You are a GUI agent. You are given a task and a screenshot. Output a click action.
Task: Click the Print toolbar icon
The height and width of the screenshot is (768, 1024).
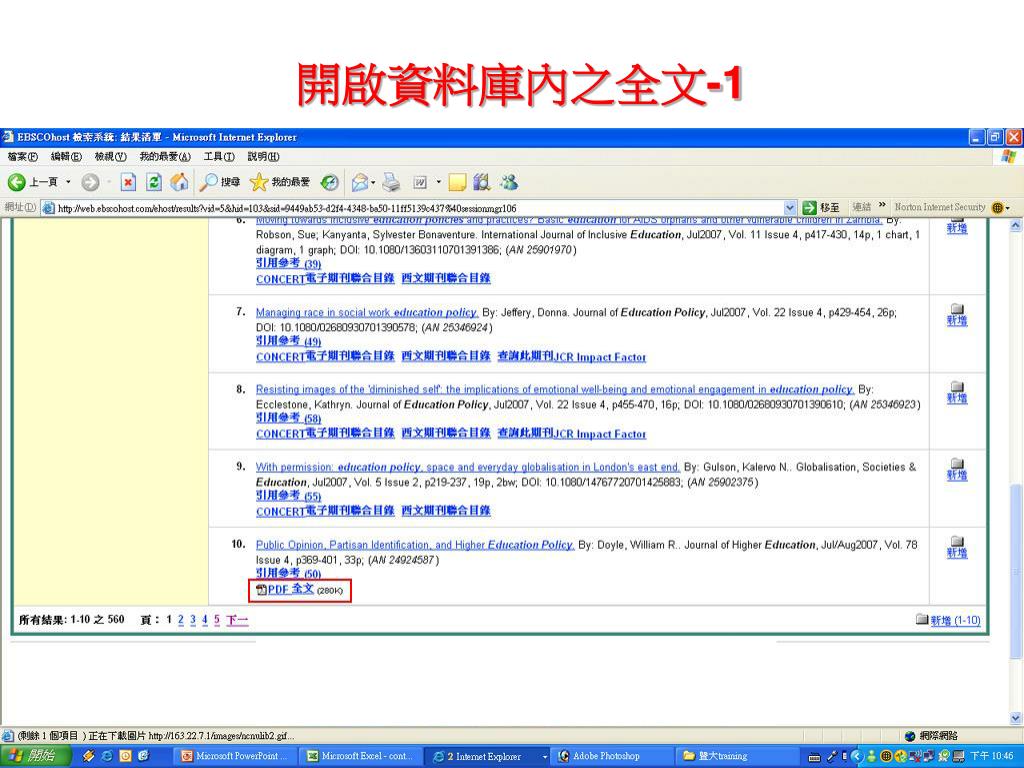pos(391,182)
